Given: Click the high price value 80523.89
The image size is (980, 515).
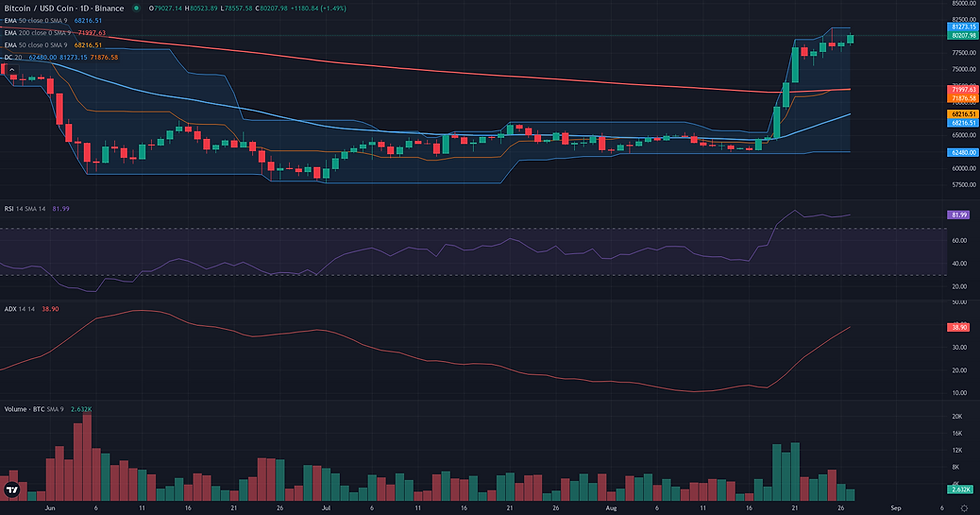Looking at the screenshot, I should point(202,8).
